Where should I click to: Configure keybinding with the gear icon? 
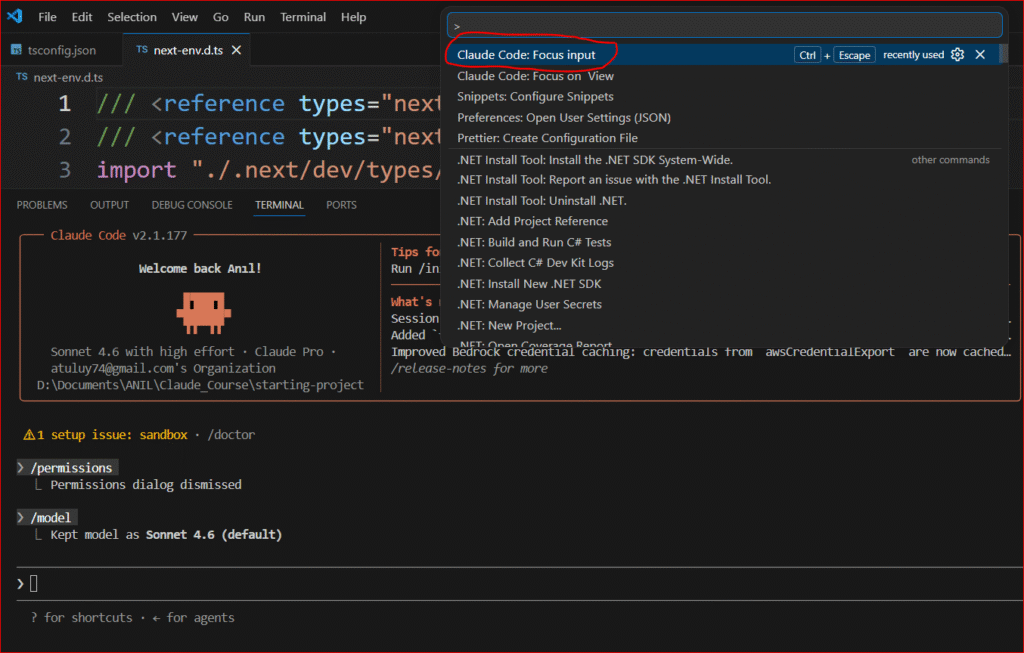coord(957,55)
